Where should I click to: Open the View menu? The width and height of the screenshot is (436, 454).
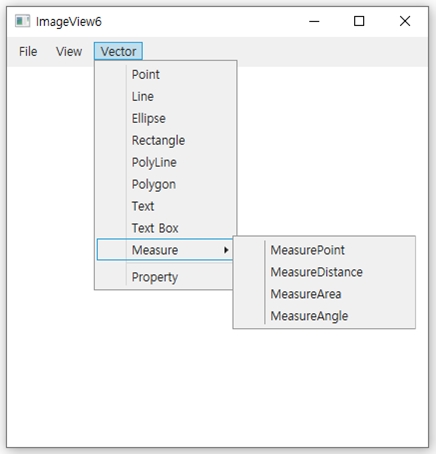pos(69,52)
